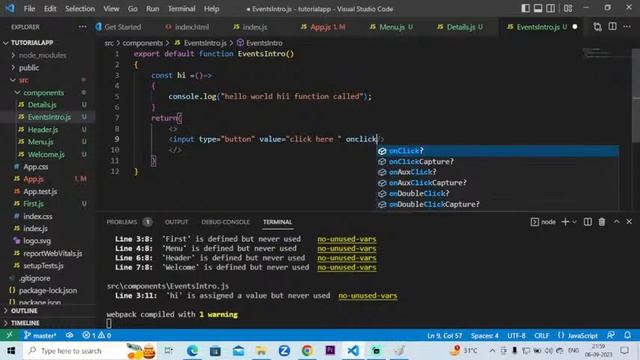Open the Windows Start menu
640x360 pixels.
tap(11, 351)
